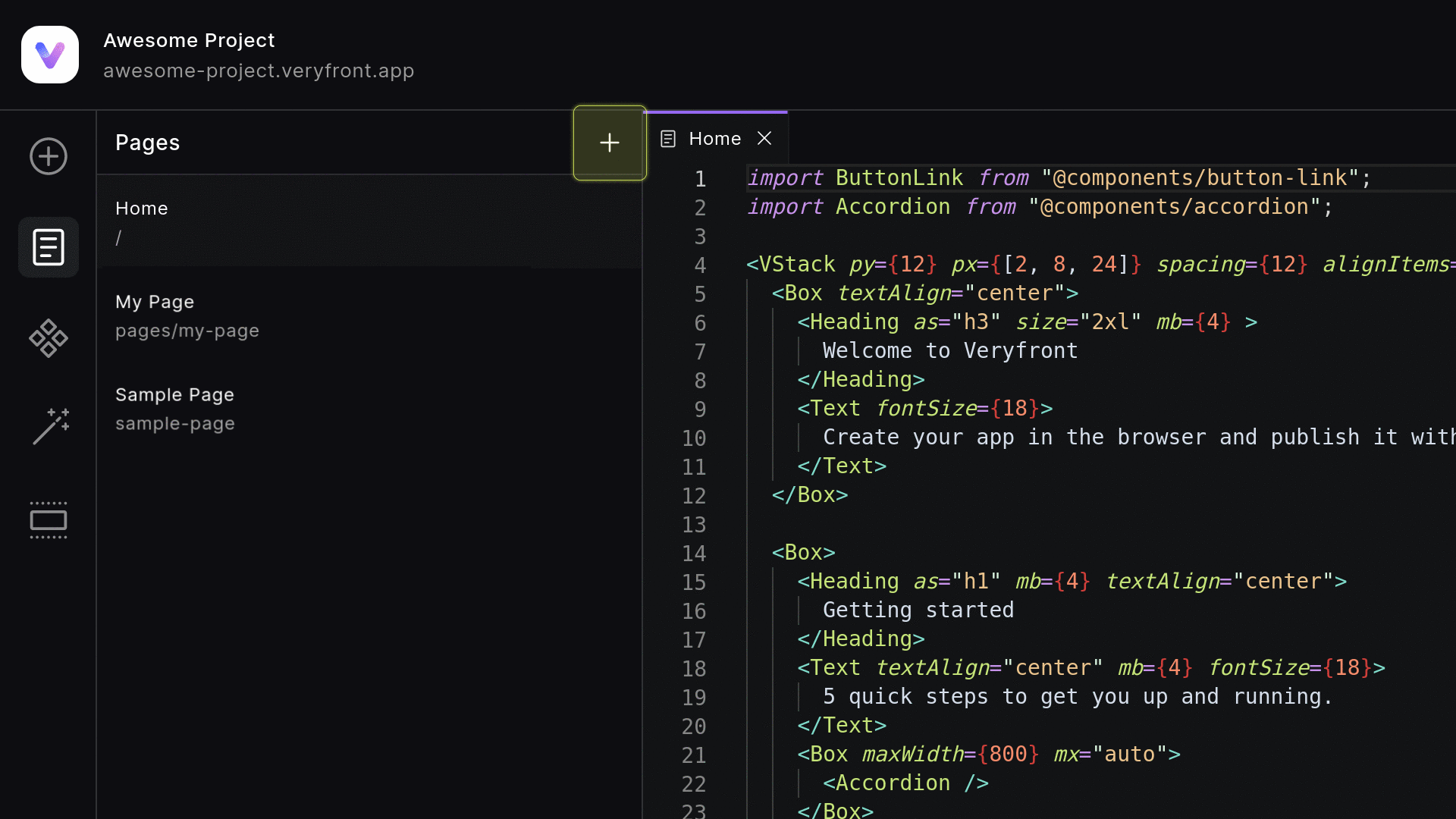1456x819 pixels.
Task: Click the Awesome Project title
Action: pyautogui.click(x=189, y=40)
